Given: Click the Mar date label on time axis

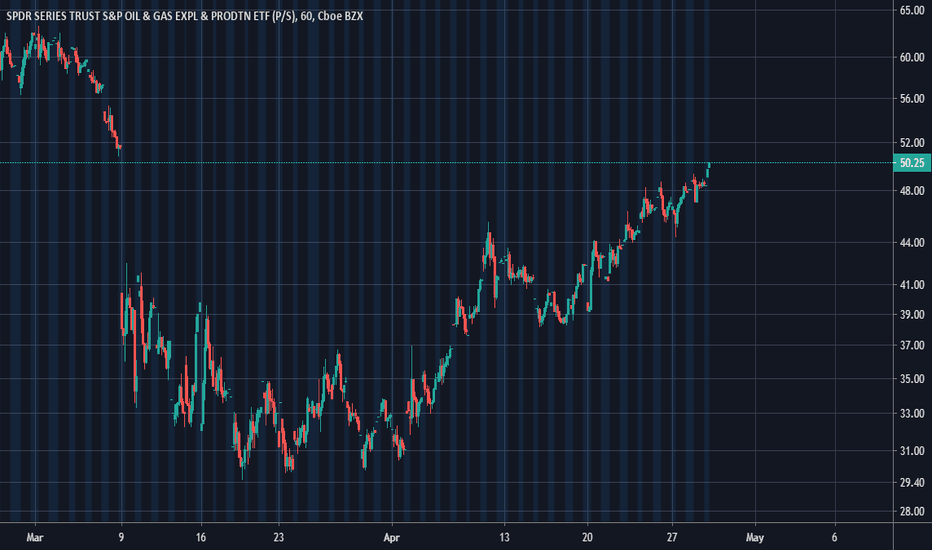Looking at the screenshot, I should click(x=35, y=538).
